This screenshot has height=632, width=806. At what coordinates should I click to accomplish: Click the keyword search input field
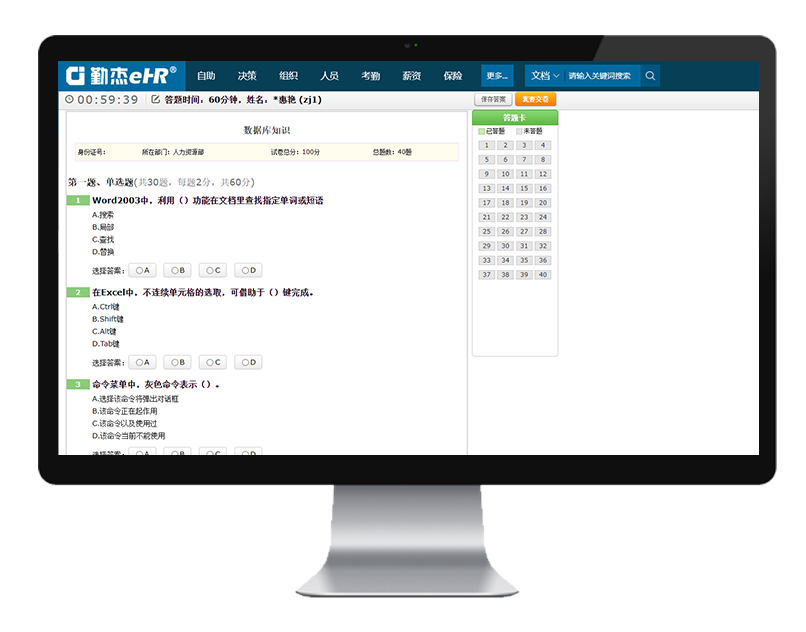pyautogui.click(x=600, y=76)
